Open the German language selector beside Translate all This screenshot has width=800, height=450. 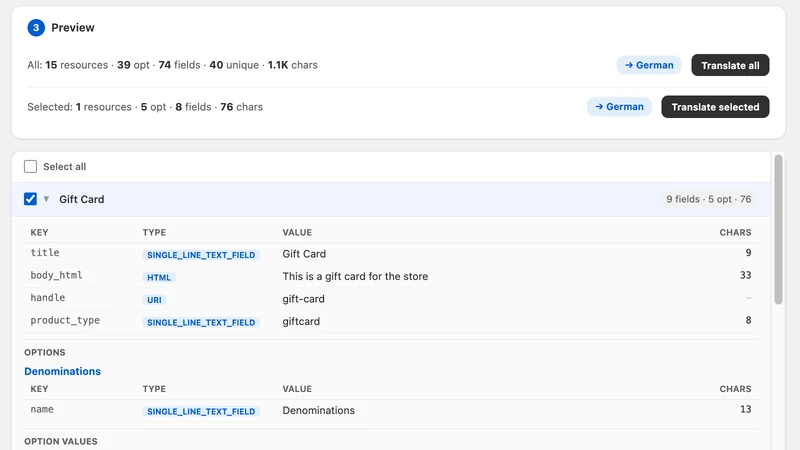[648, 65]
